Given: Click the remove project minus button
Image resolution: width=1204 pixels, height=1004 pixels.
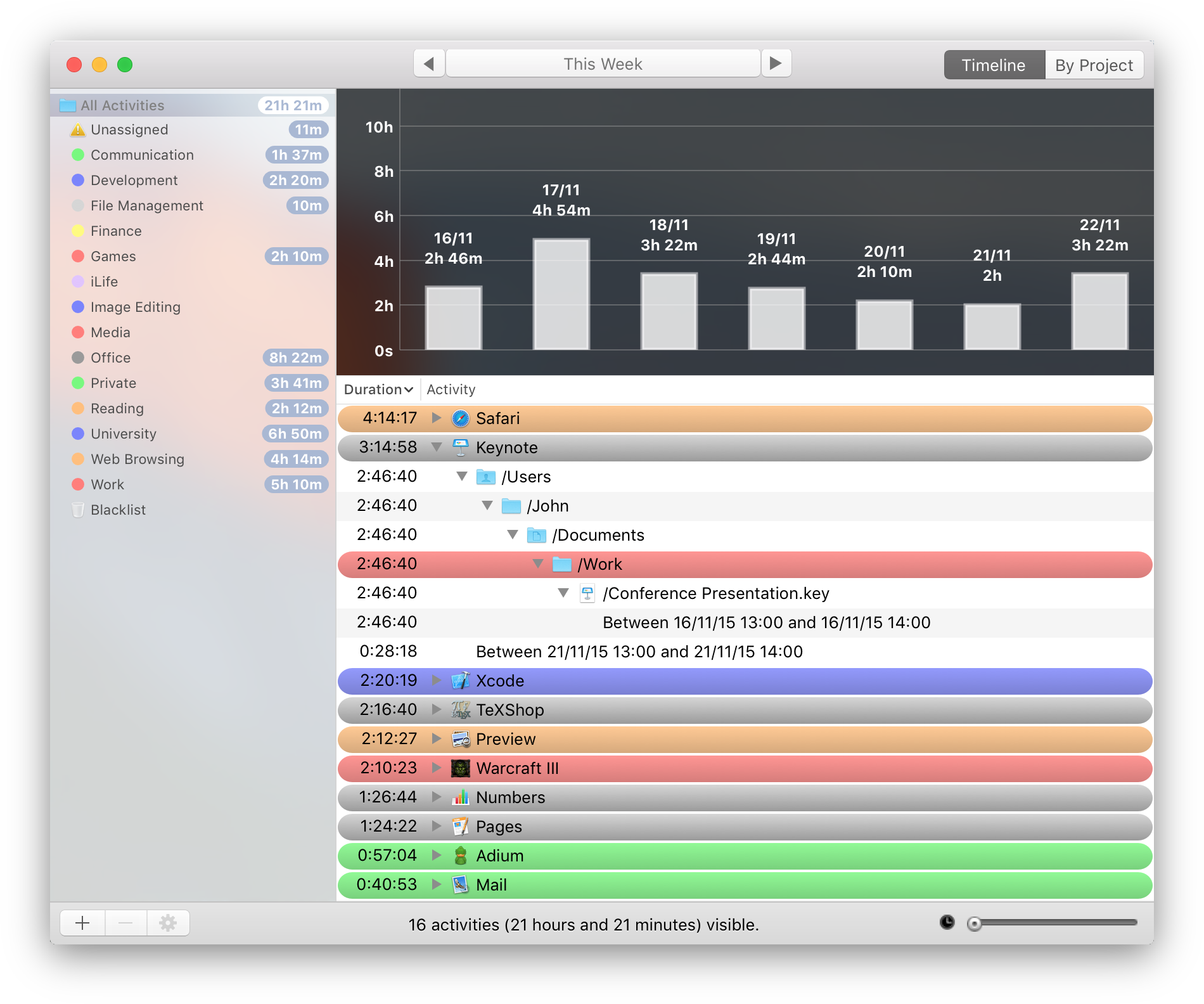Looking at the screenshot, I should tap(125, 923).
